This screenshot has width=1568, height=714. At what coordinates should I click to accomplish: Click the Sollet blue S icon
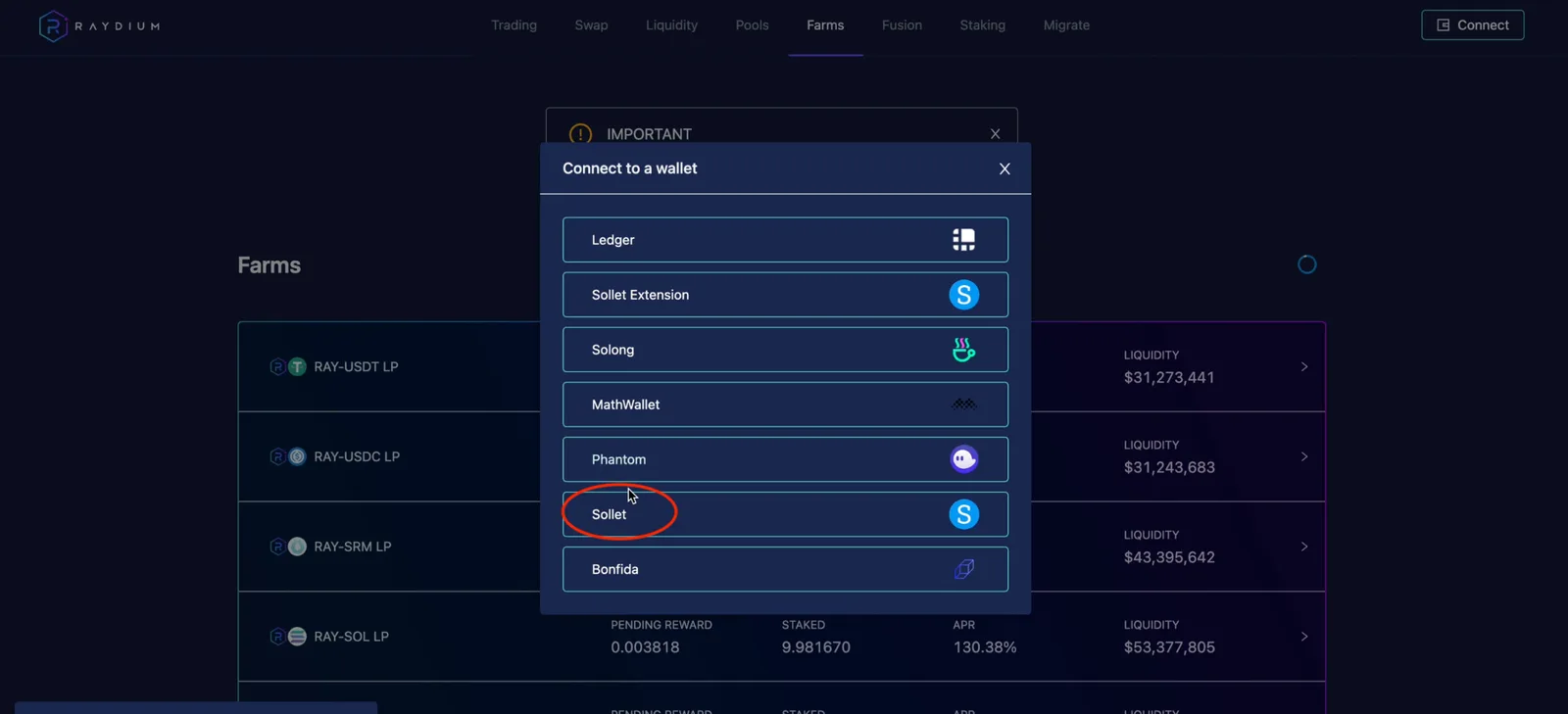point(963,514)
